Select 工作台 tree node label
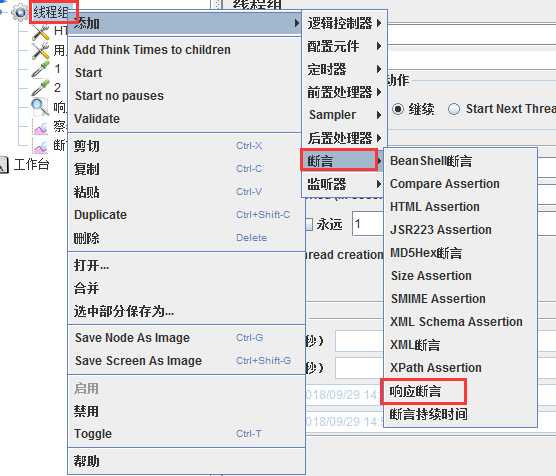Image resolution: width=556 pixels, height=476 pixels. pyautogui.click(x=31, y=165)
